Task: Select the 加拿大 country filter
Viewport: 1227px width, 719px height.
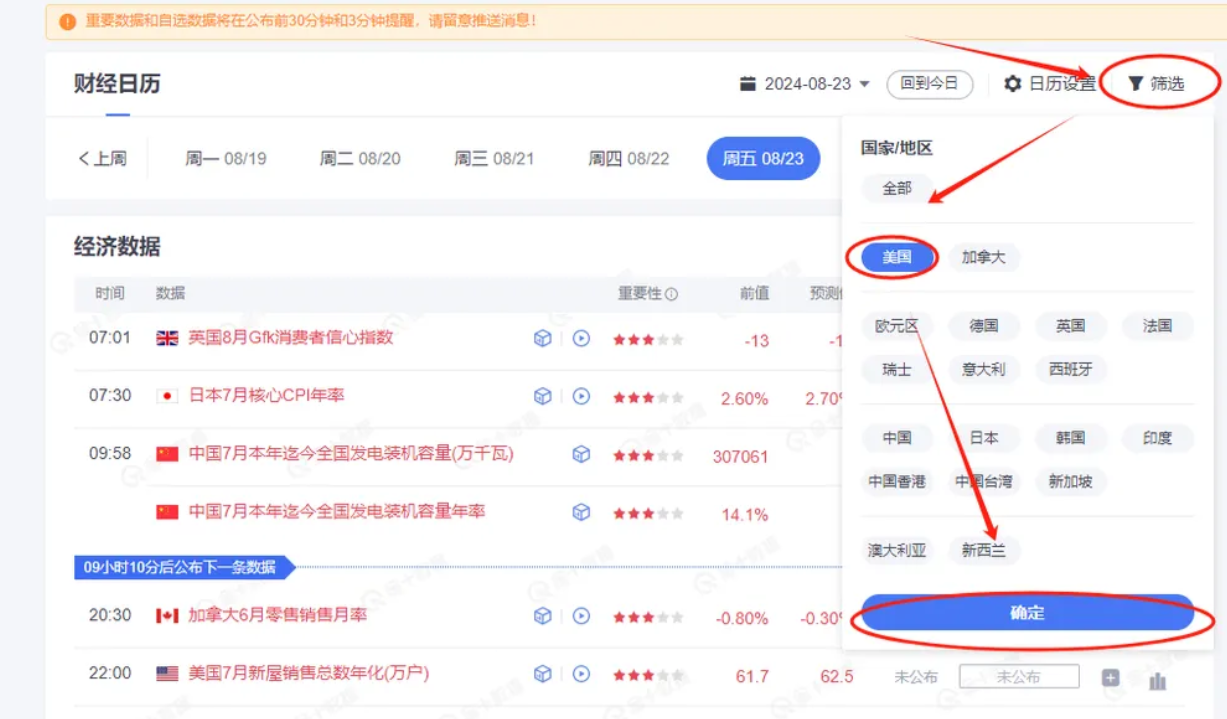Action: (x=983, y=257)
